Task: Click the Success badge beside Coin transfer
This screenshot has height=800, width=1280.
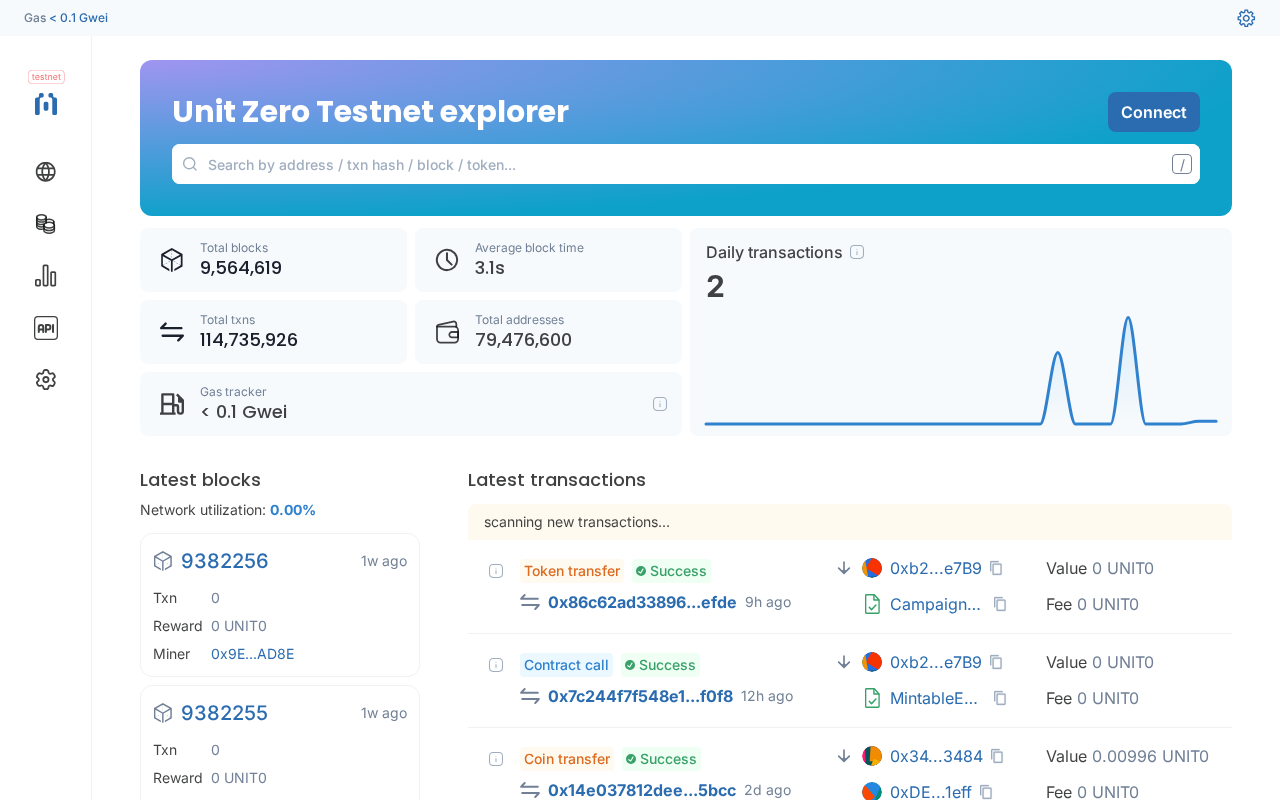Action: point(662,759)
